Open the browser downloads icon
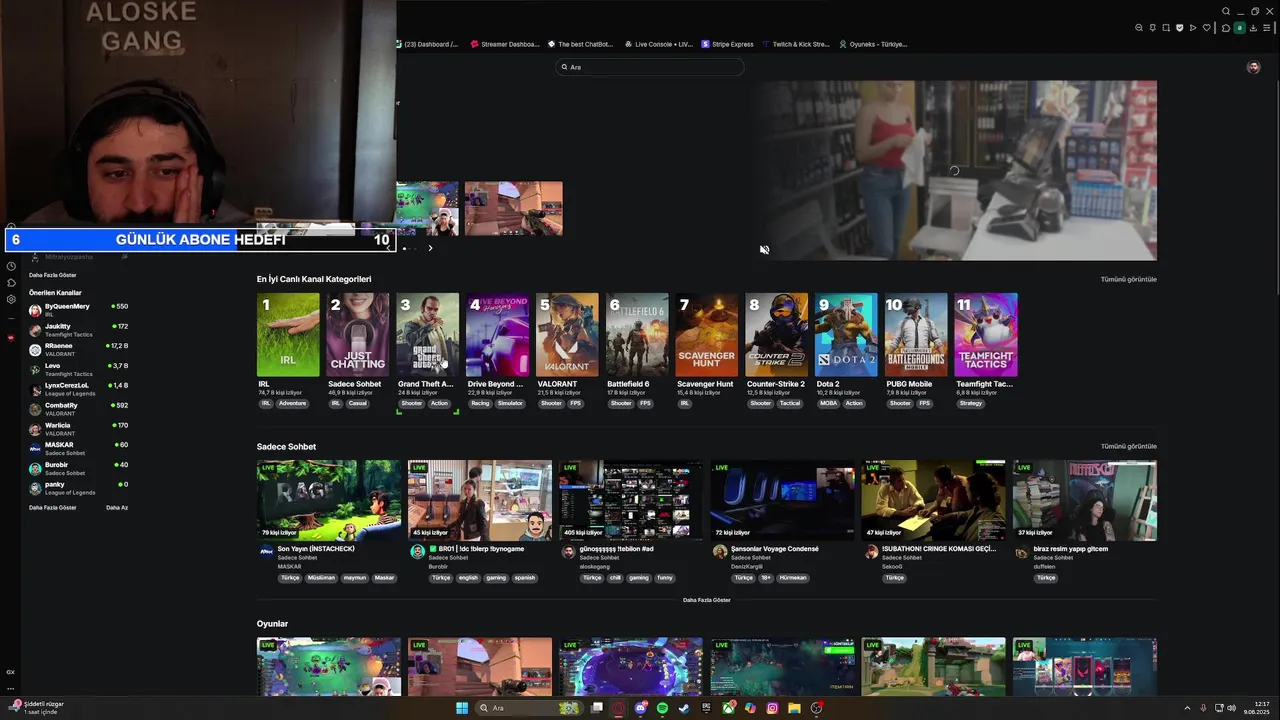Viewport: 1280px width, 720px height. pos(1253,27)
